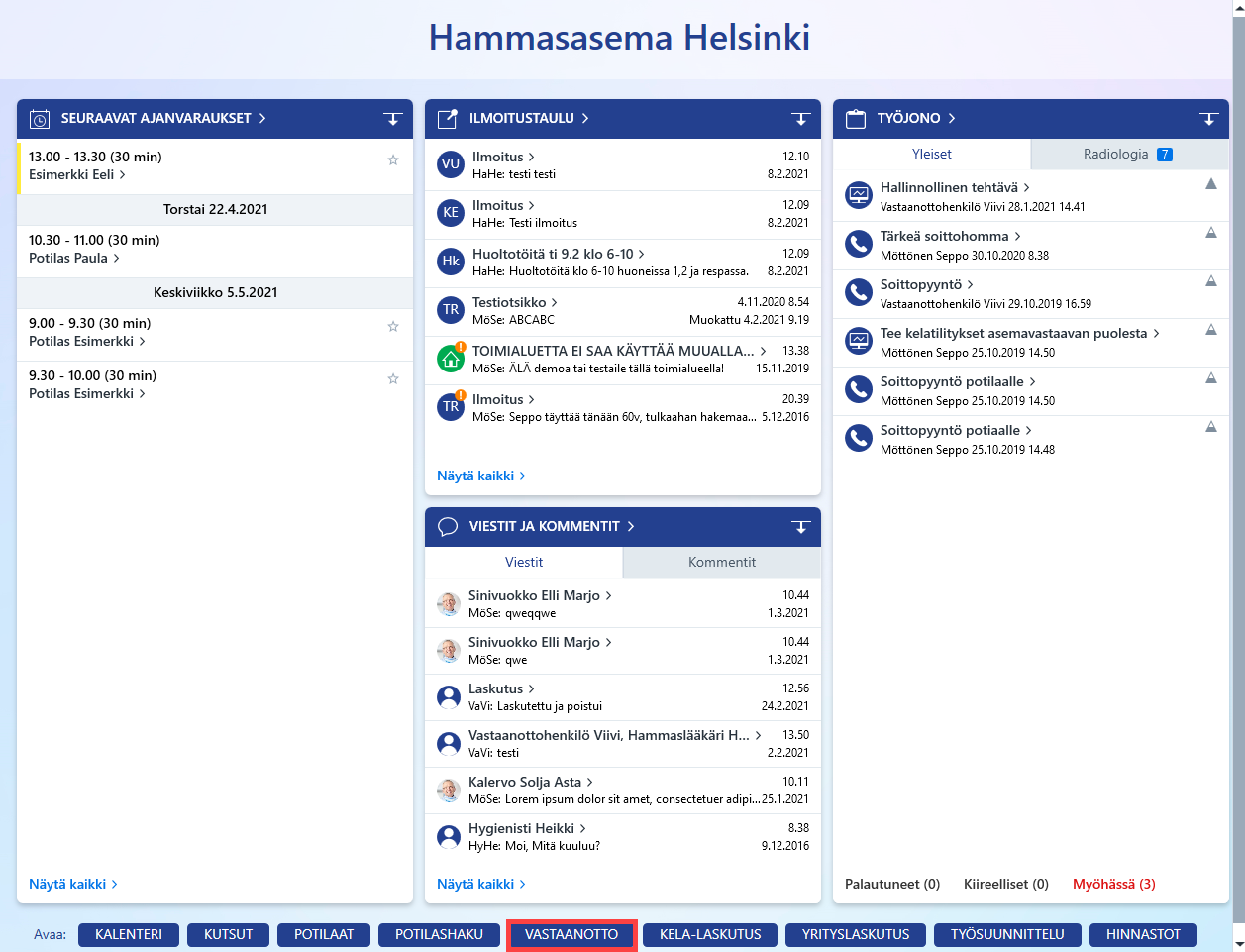Collapse the Viestit ja kommentit panel
The width and height of the screenshot is (1245, 952).
[801, 527]
